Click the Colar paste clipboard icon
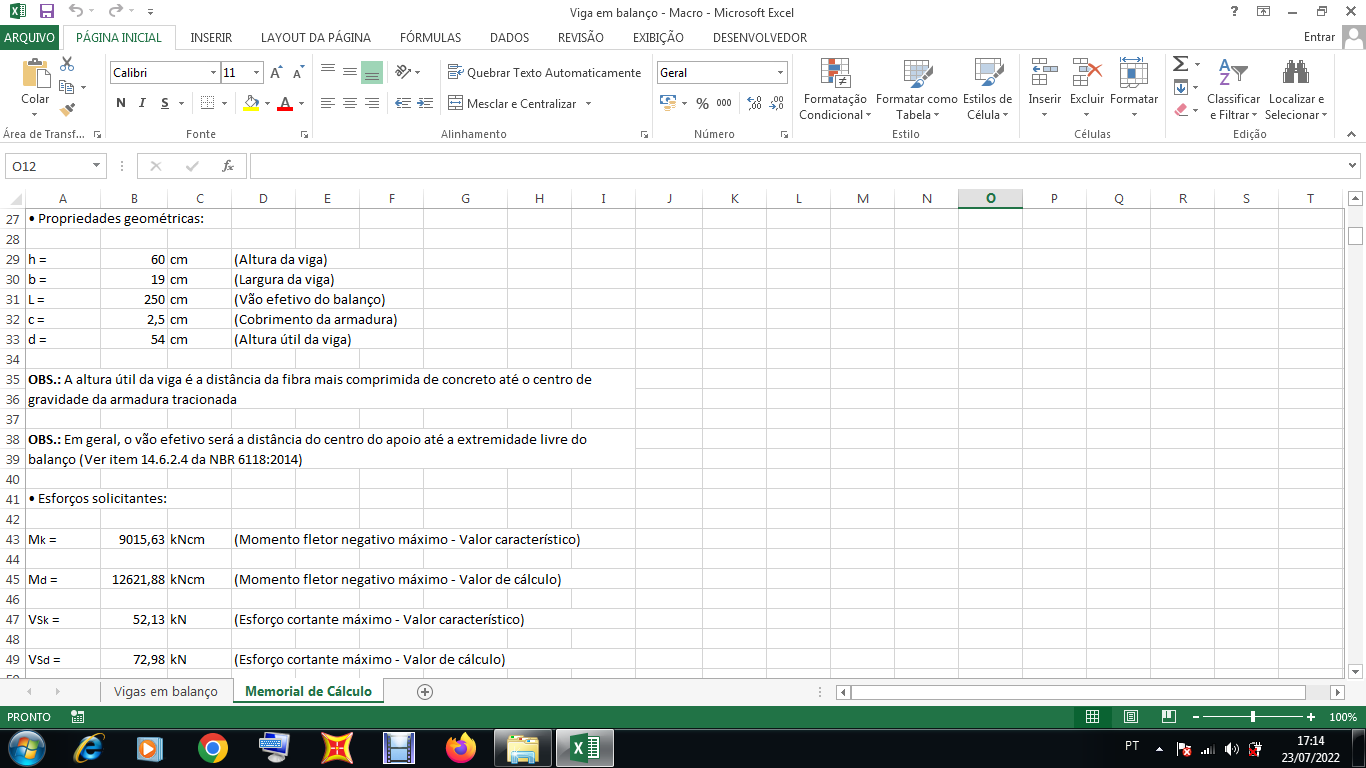Screen dimensions: 1366x768 [x=35, y=75]
